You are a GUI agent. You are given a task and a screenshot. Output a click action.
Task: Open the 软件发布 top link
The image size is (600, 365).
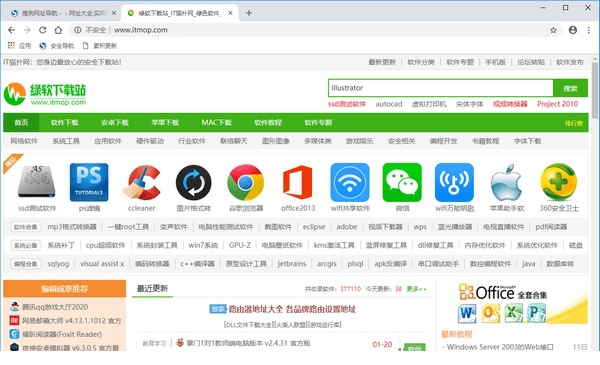570,62
